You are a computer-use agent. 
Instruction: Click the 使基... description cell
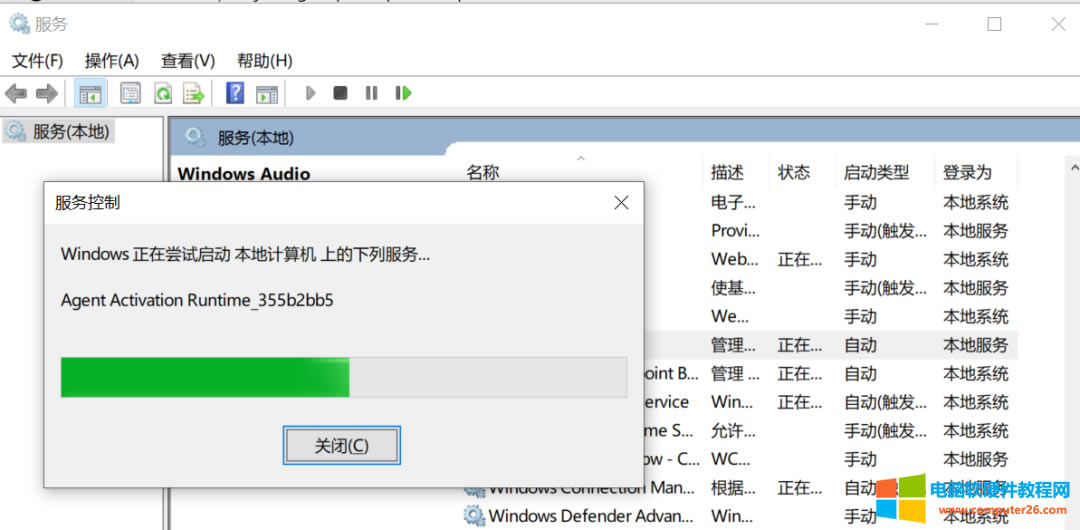tap(734, 287)
